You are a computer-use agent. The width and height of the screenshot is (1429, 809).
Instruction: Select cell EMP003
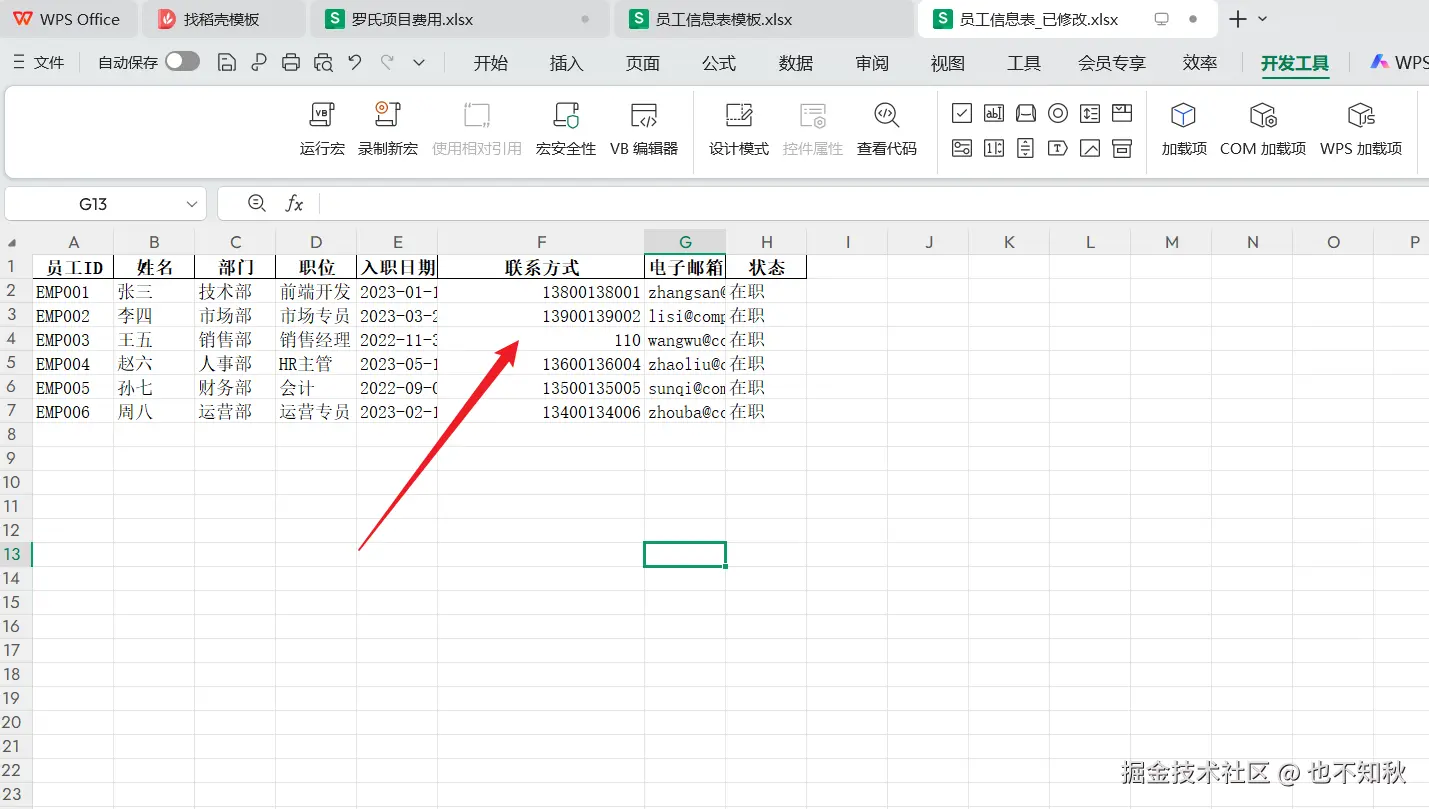[x=73, y=340]
